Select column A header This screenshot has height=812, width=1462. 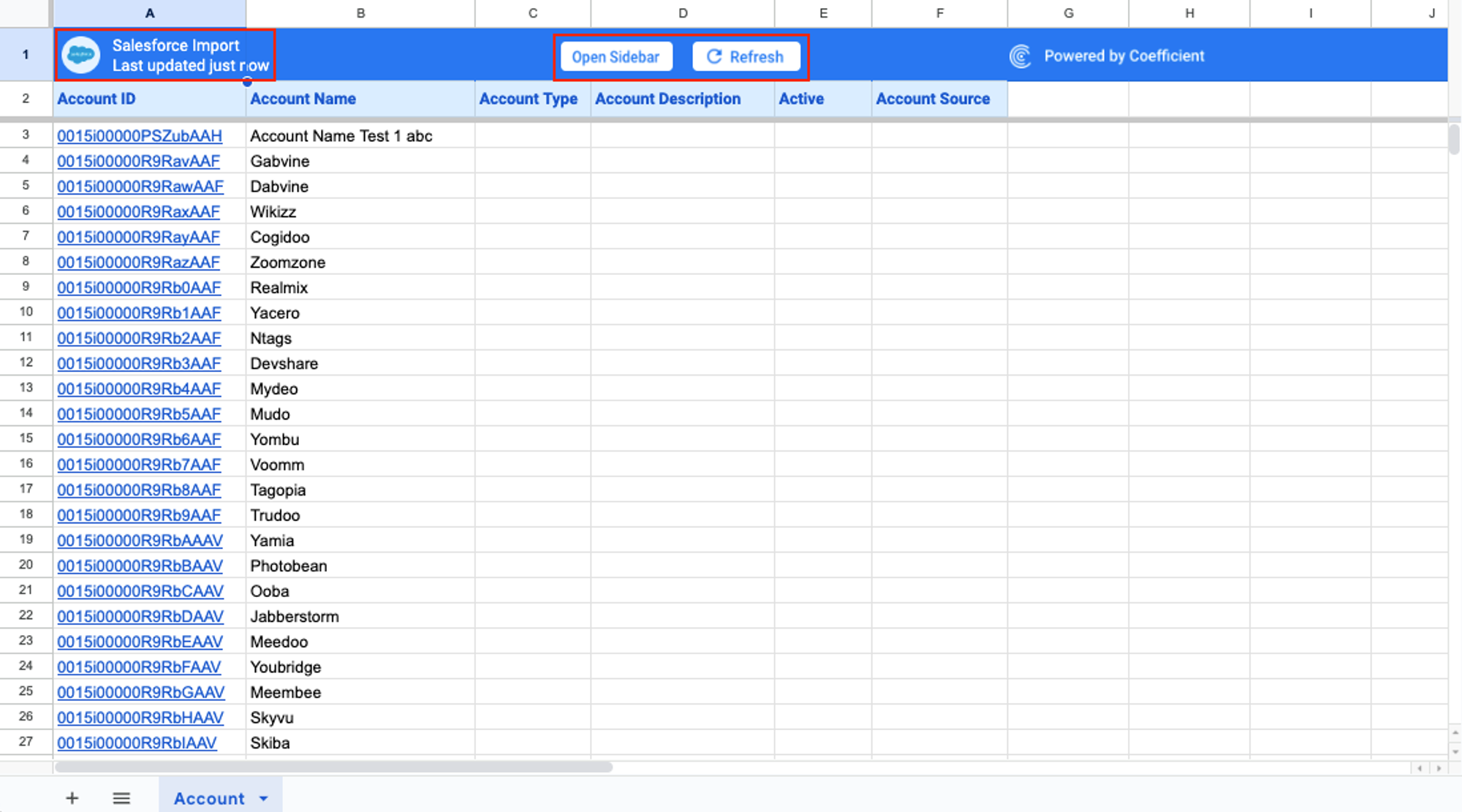pos(150,13)
